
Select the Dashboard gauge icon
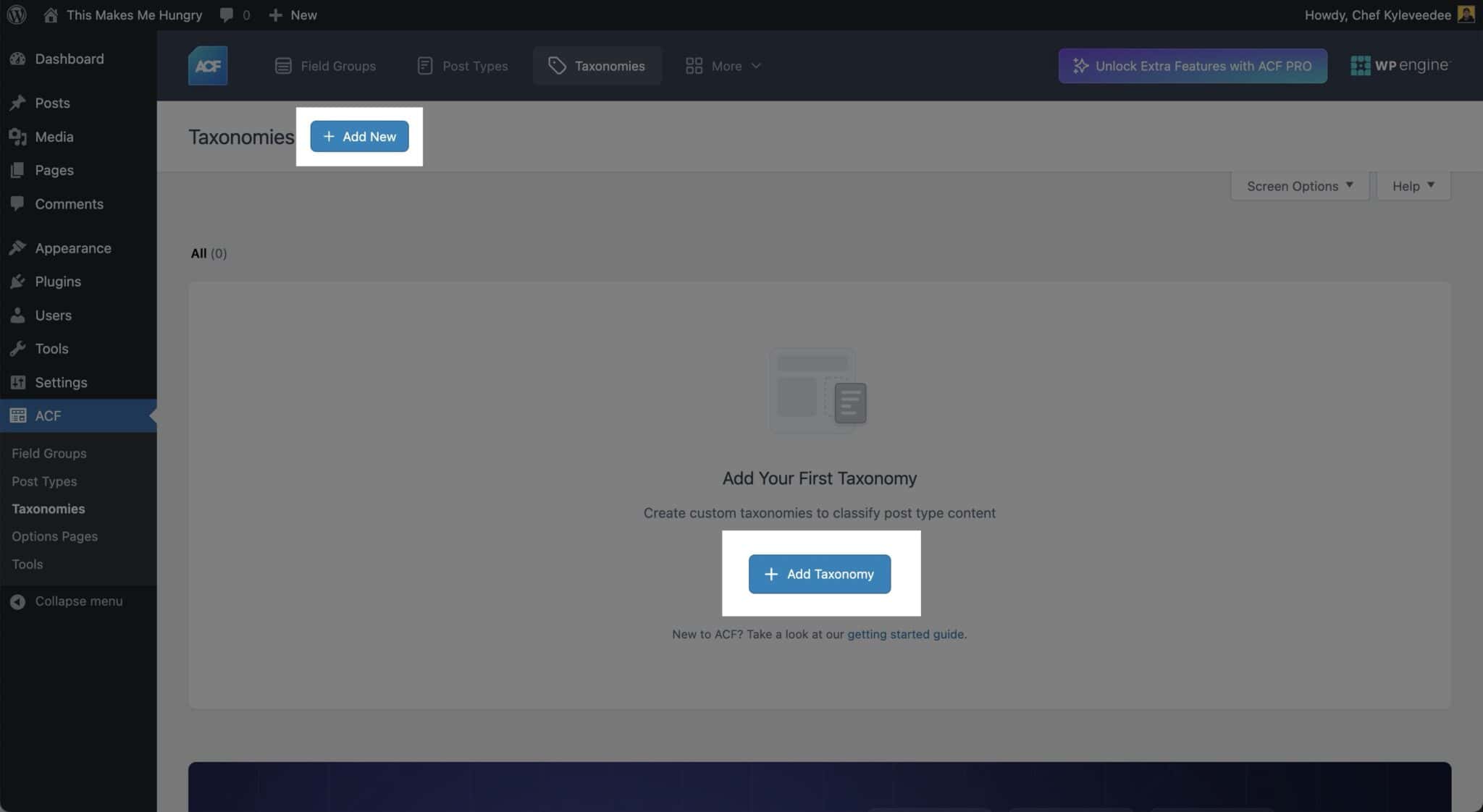(18, 59)
